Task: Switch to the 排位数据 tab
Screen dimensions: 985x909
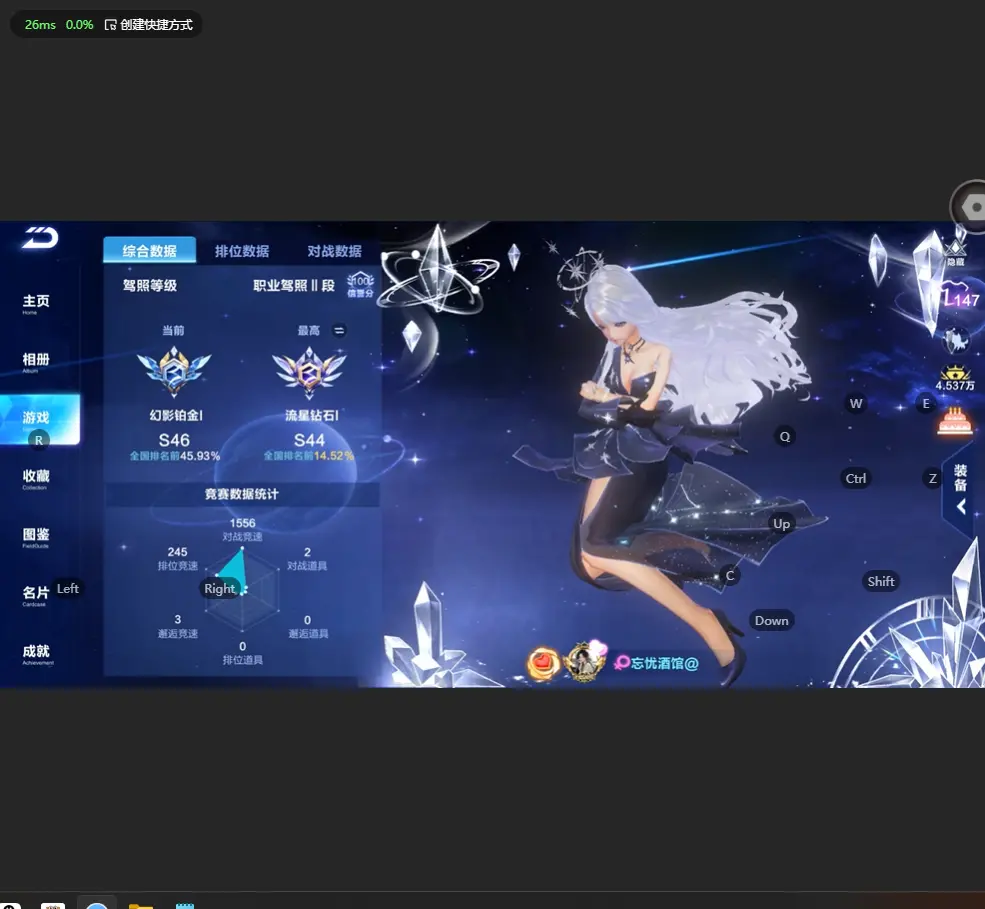Action: point(242,251)
